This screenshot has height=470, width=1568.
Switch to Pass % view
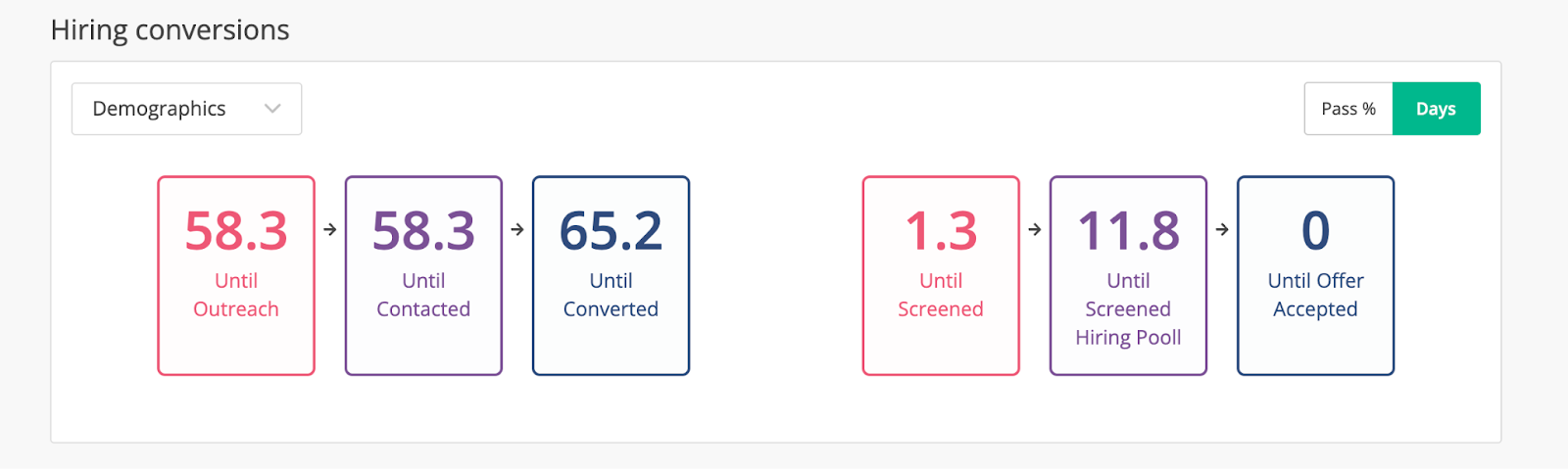(x=1347, y=109)
